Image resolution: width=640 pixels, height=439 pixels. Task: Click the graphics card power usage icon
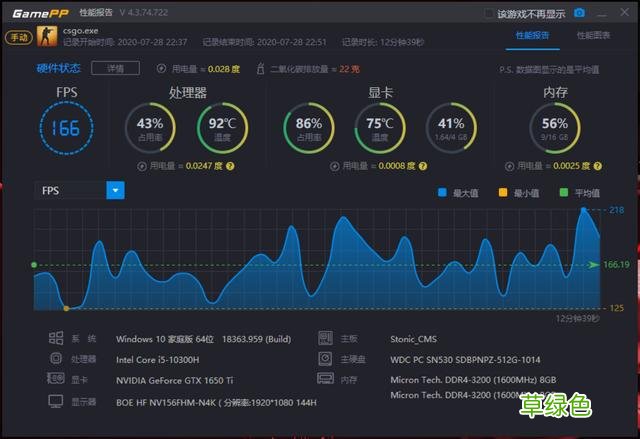pos(335,166)
